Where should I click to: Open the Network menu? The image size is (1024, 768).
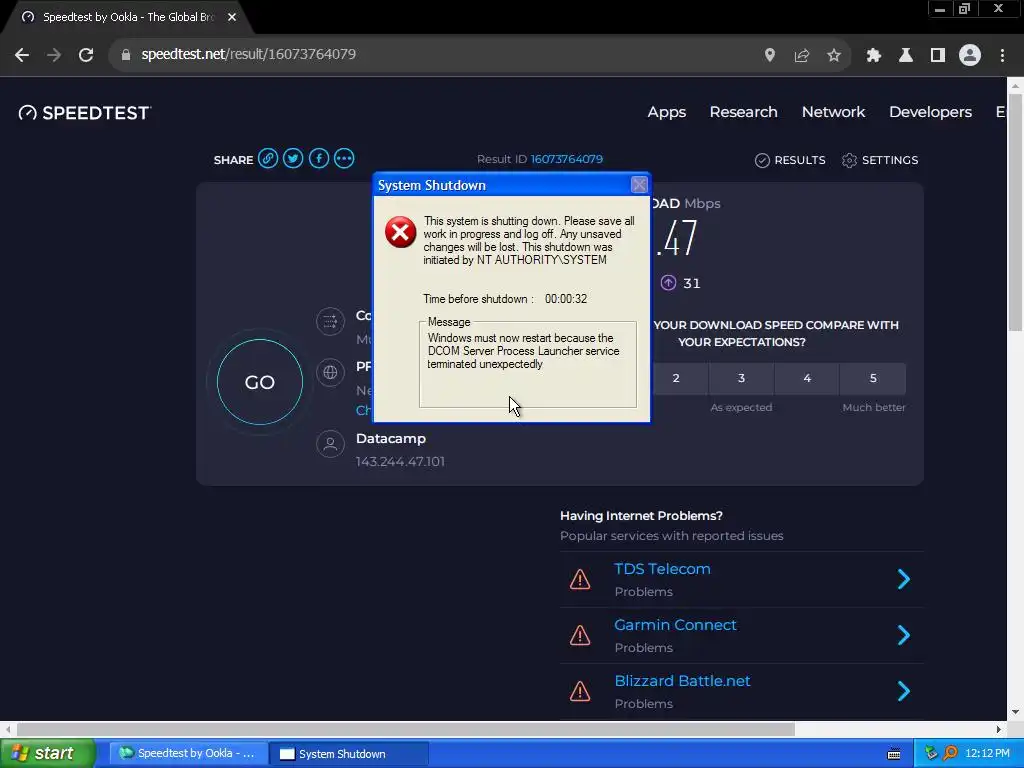click(x=833, y=112)
